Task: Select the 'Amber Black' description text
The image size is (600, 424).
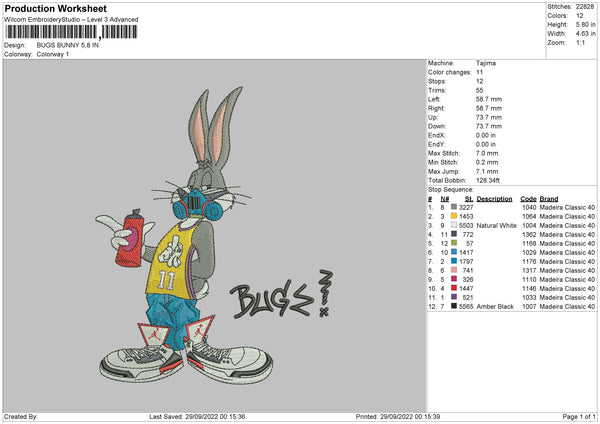Action: point(495,307)
